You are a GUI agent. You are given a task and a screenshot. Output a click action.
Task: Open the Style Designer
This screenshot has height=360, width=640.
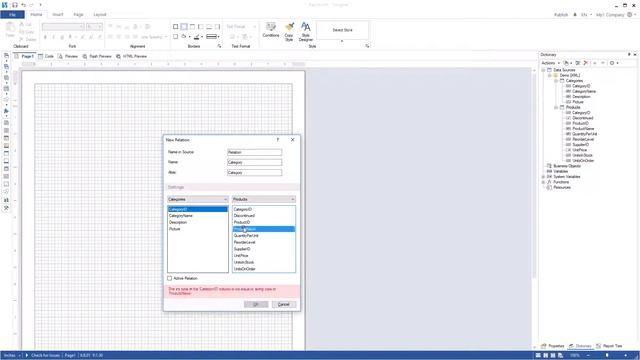coord(306,32)
